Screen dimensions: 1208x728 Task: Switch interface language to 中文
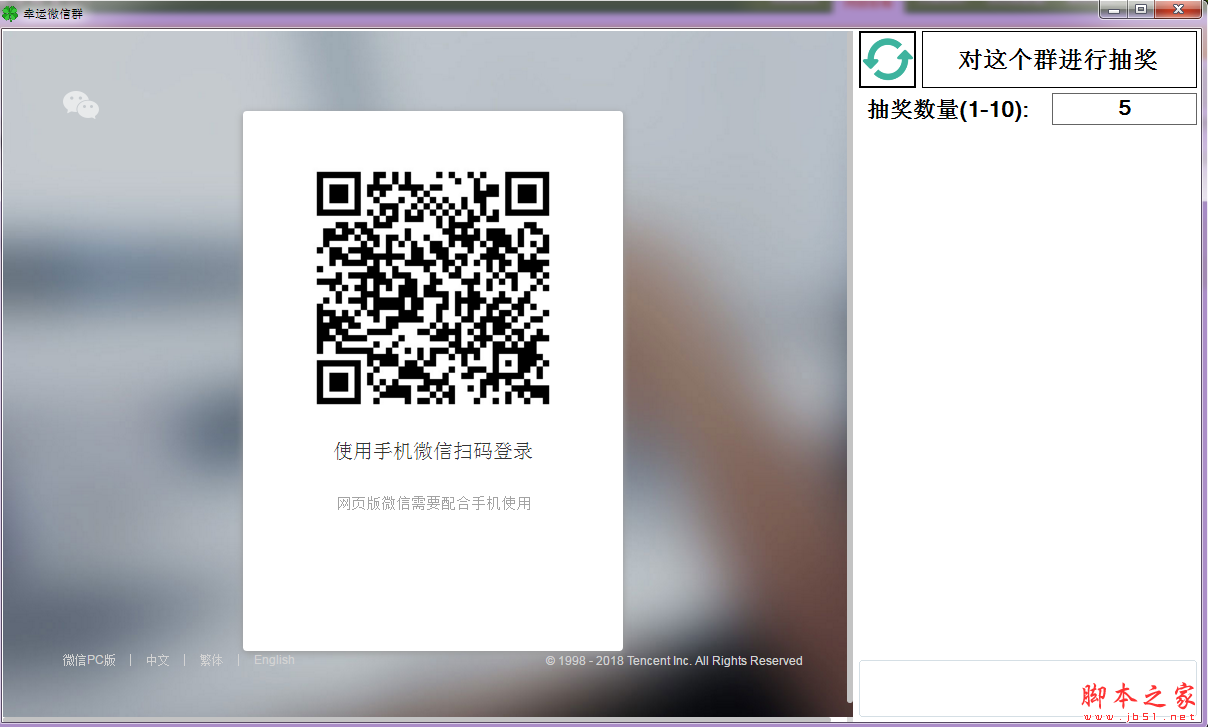click(157, 660)
